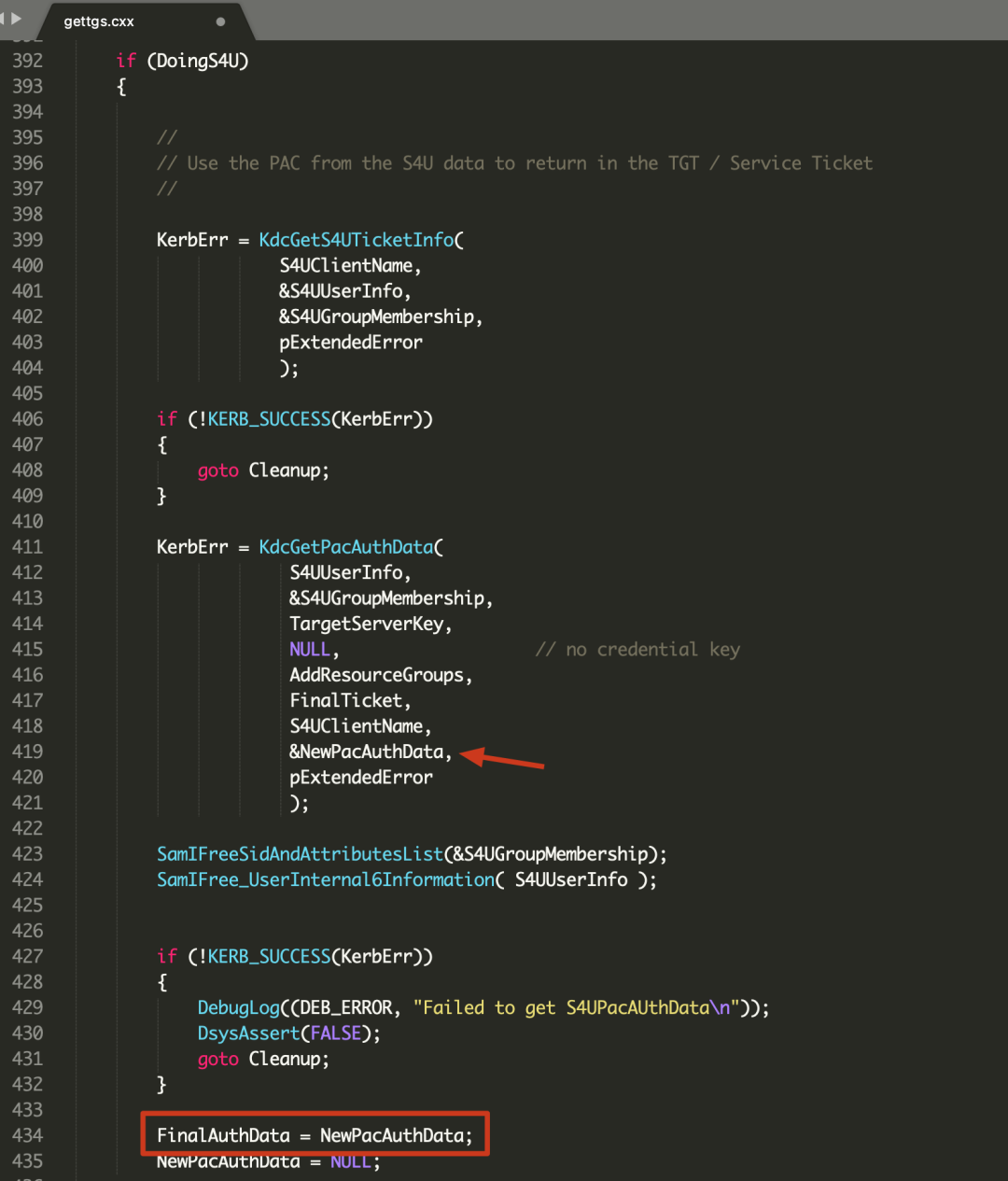Click the red arrow annotation pointing at NewPacAuthData
Screen dimensions: 1008x1181
(502, 758)
